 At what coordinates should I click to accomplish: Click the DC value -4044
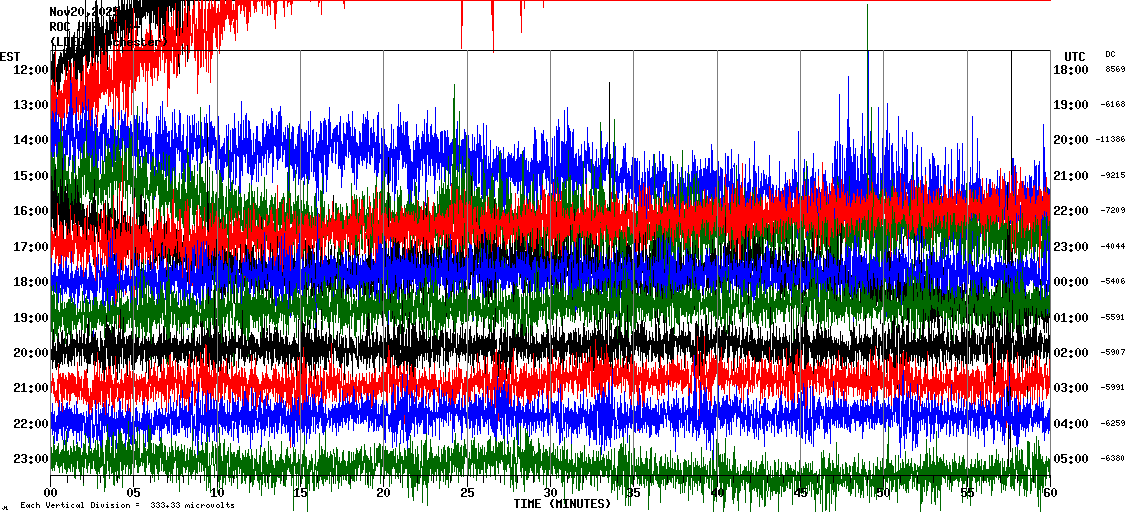tap(1113, 246)
